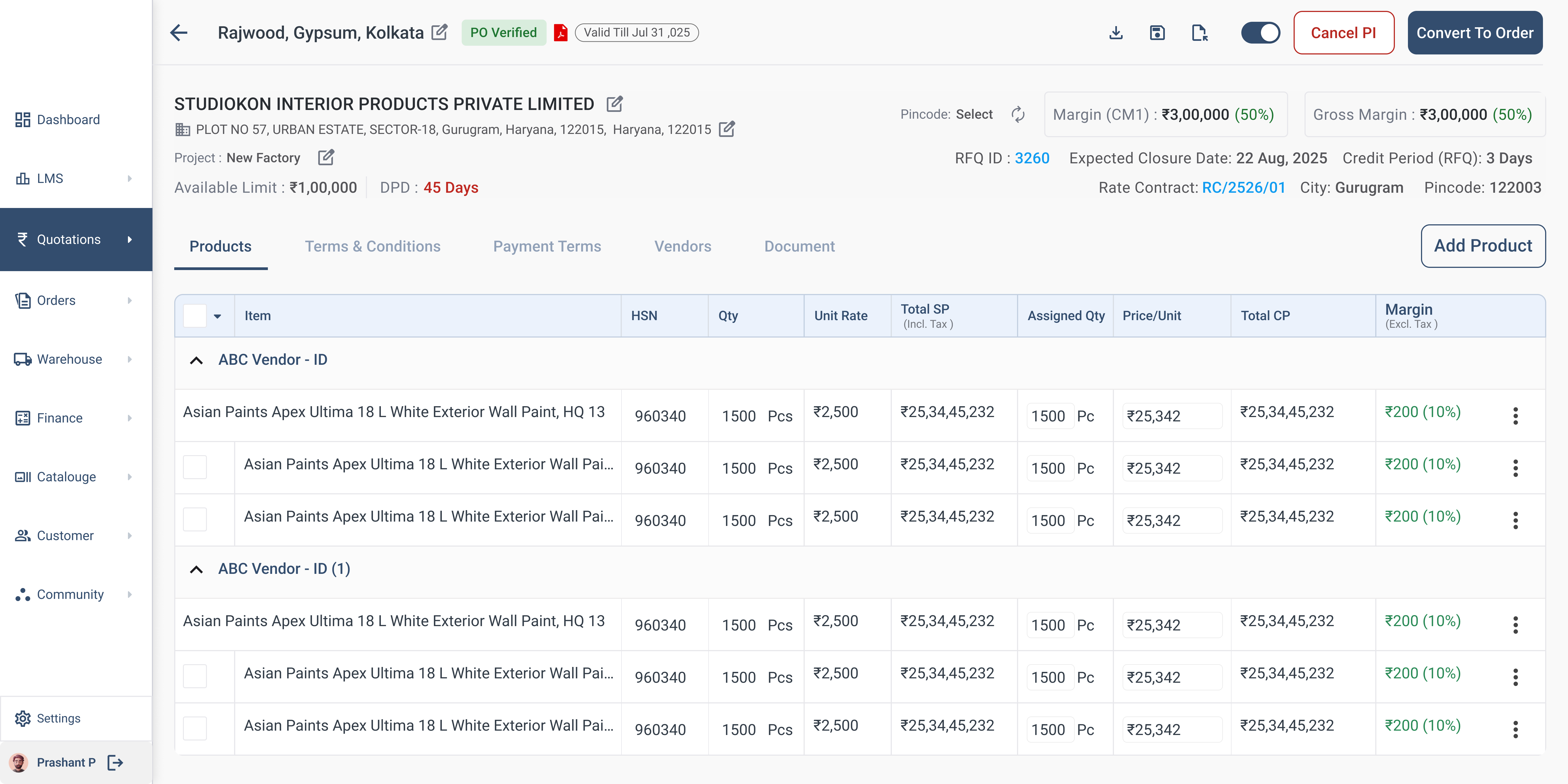Screen dimensions: 1568x784
Task: Click the save icon in top toolbar
Action: tap(1158, 32)
